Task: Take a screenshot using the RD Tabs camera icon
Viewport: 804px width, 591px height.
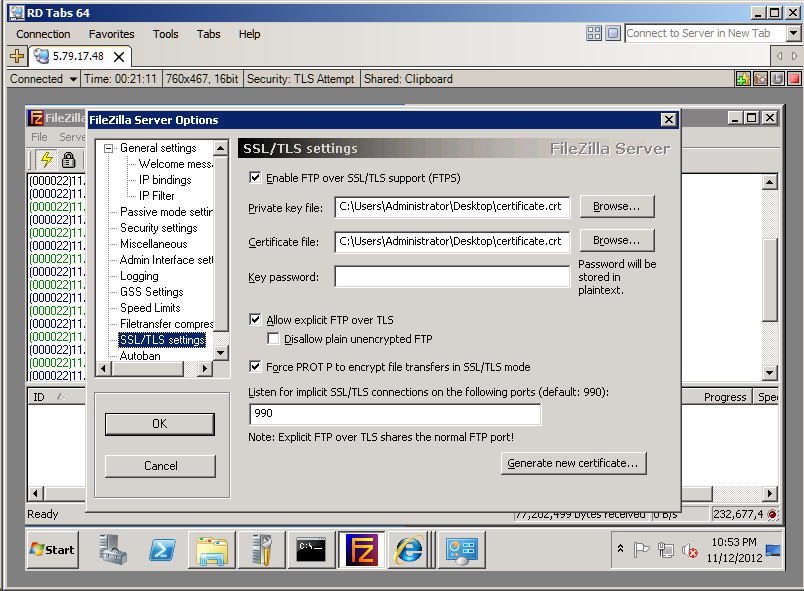Action: click(x=760, y=78)
